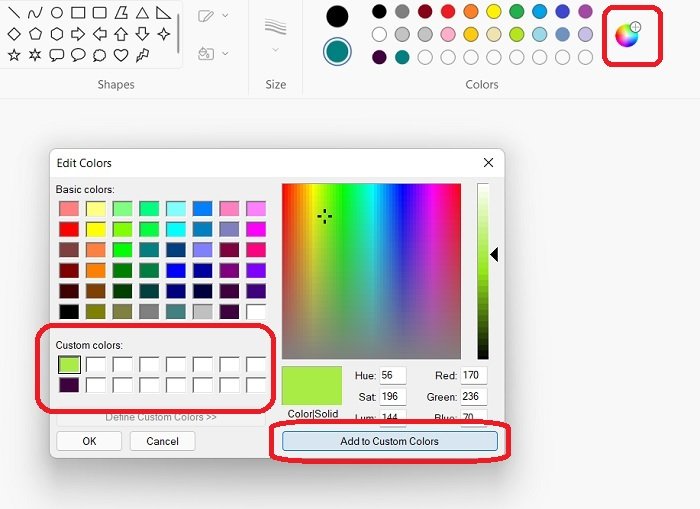Image resolution: width=700 pixels, height=509 pixels.
Task: Select the Triangle shape
Action: 142,13
